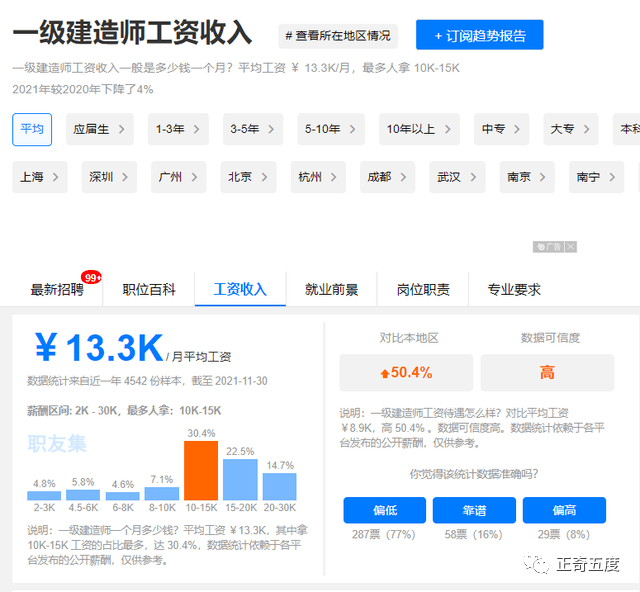
Task: Expand the 3-5年 filter chevron
Action: coord(271,129)
